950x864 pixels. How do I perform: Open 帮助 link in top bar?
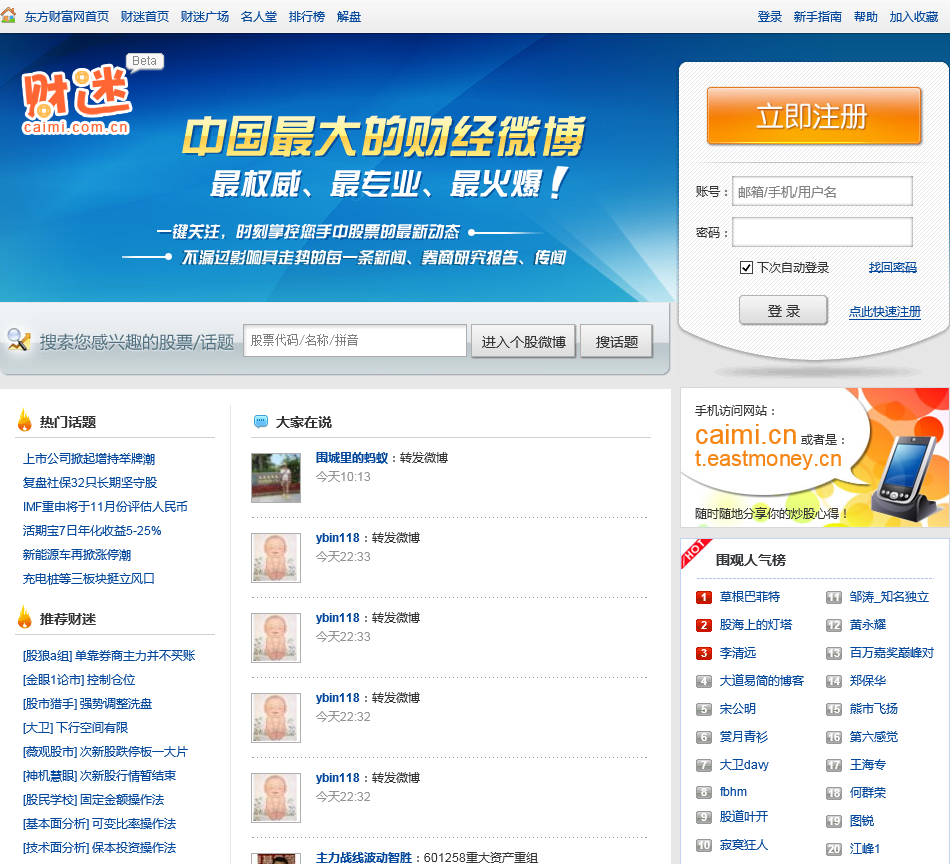865,17
